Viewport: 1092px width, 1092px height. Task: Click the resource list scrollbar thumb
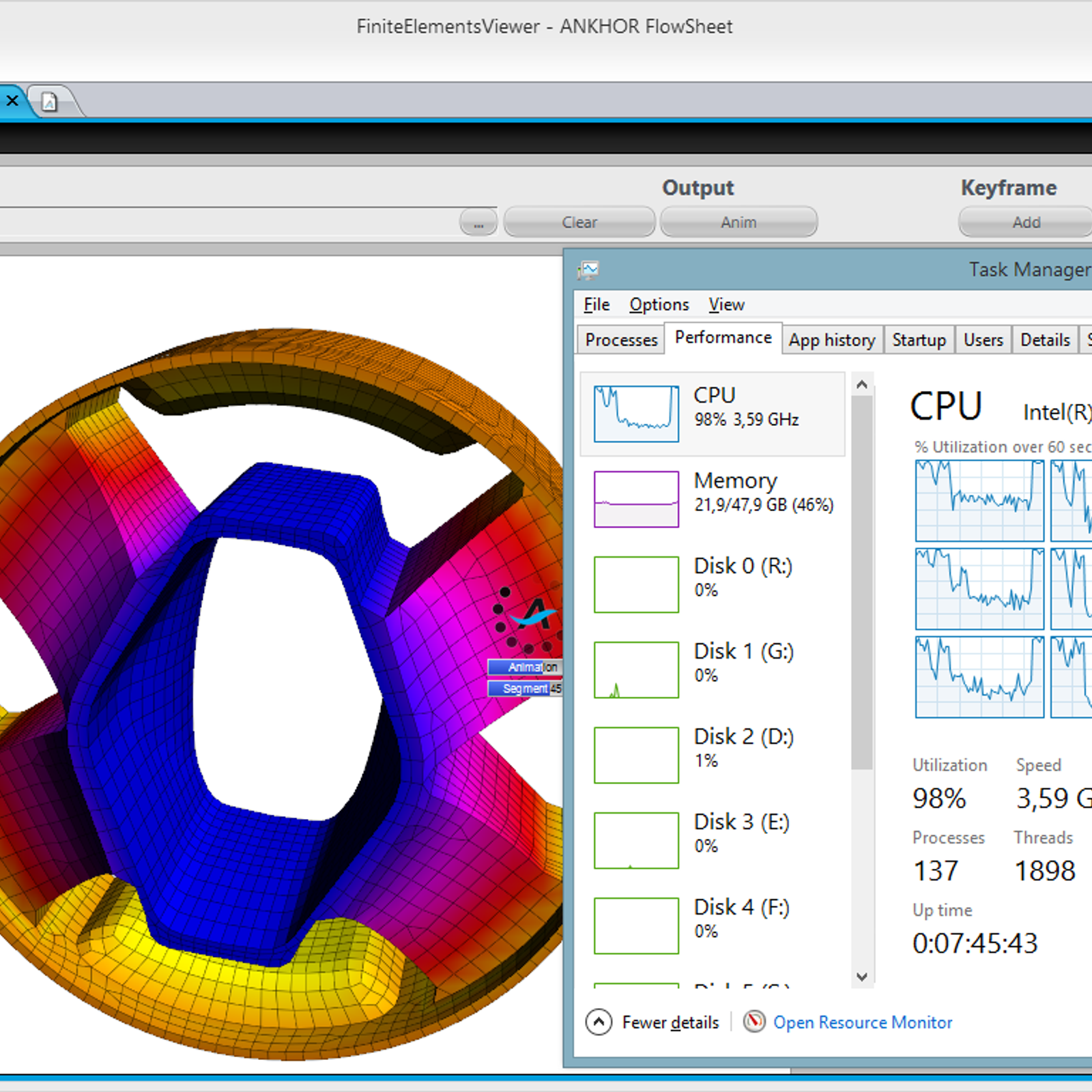[862, 582]
